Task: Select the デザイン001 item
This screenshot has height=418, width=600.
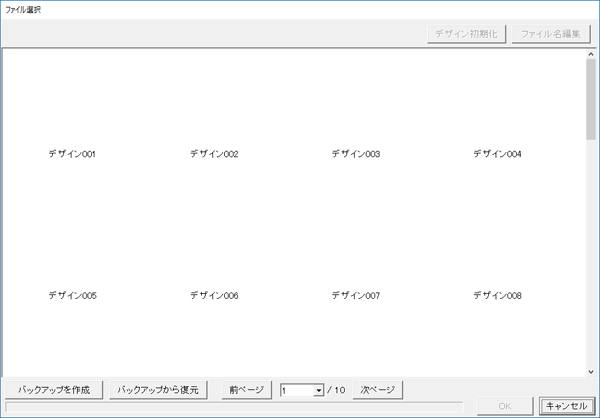Action: tap(72, 154)
